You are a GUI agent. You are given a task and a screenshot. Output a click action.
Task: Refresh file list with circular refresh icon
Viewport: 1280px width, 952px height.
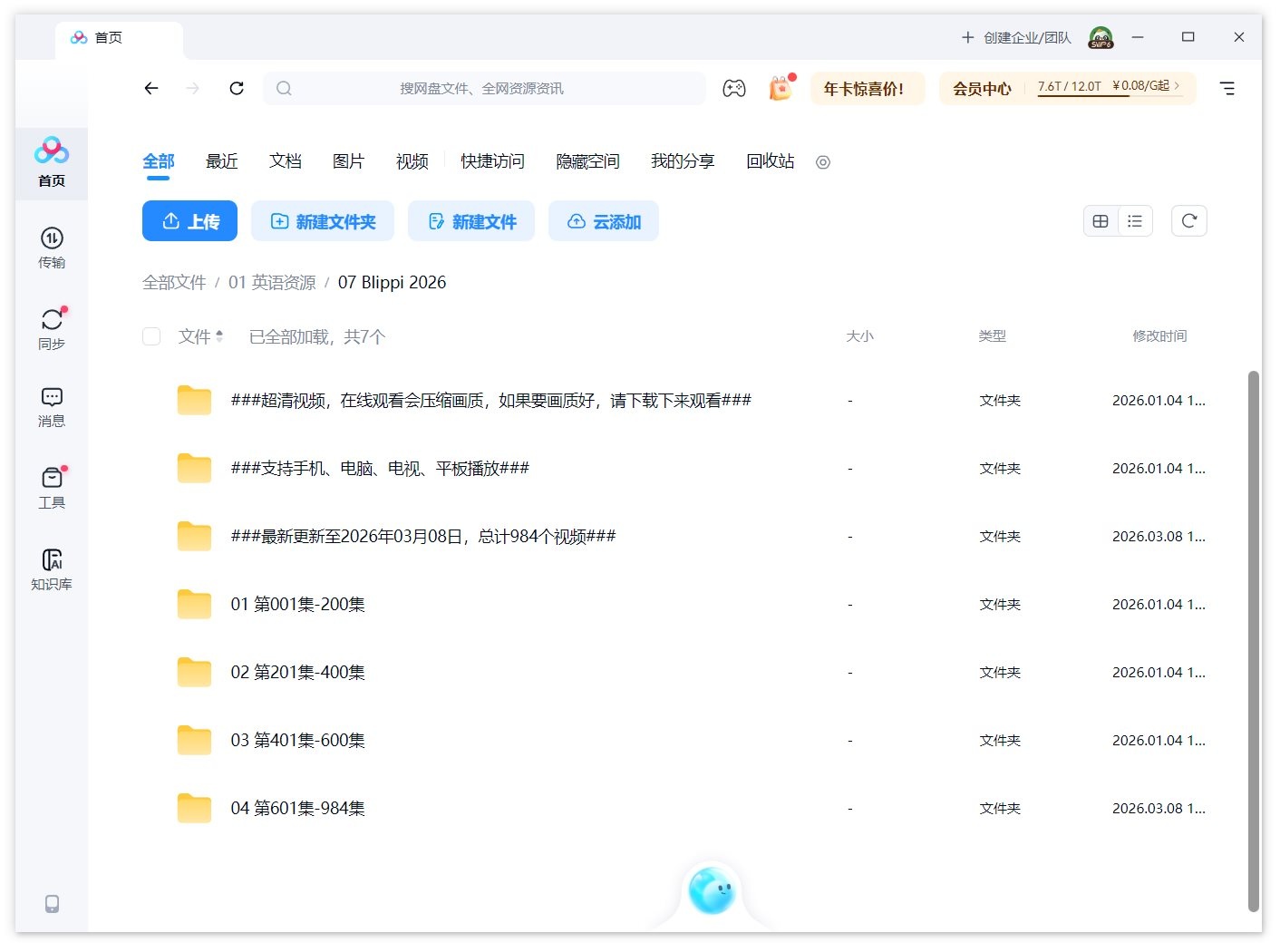[x=1189, y=220]
